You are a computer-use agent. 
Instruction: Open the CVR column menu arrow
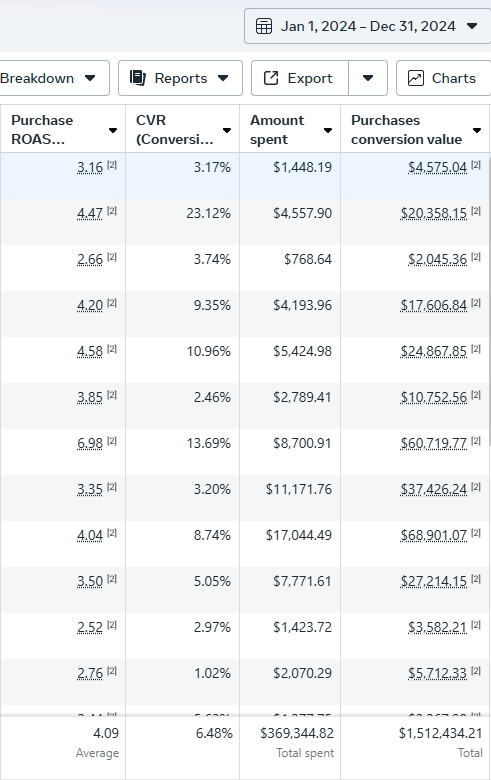pyautogui.click(x=227, y=130)
